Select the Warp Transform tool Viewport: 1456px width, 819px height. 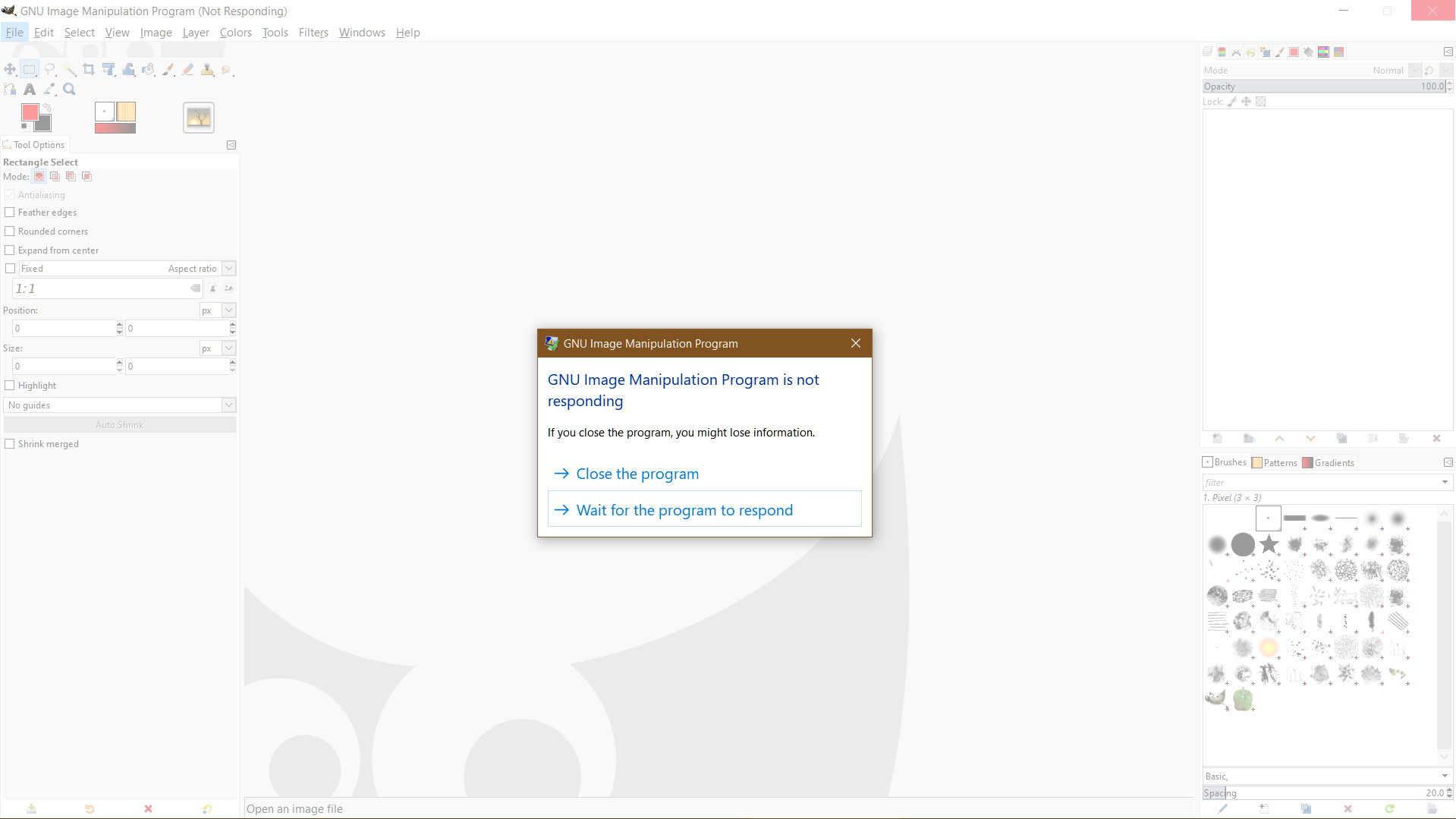click(128, 70)
